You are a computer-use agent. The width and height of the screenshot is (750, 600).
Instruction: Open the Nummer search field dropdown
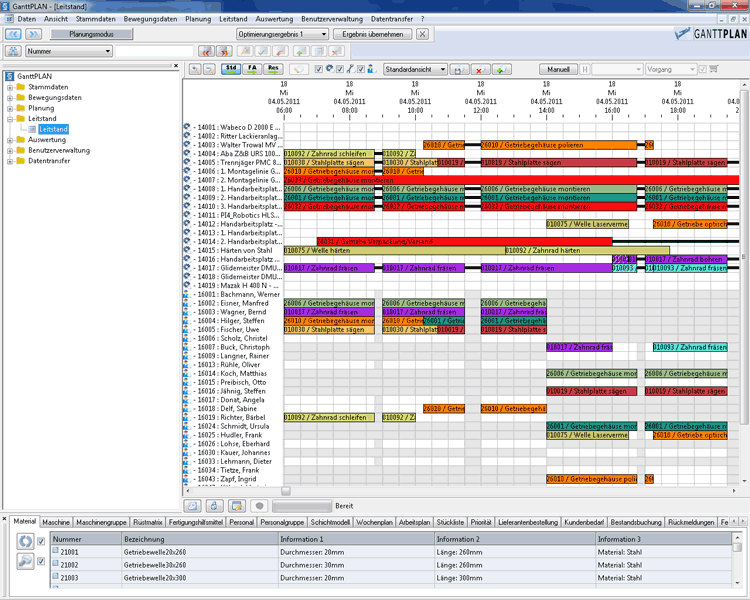click(x=68, y=51)
